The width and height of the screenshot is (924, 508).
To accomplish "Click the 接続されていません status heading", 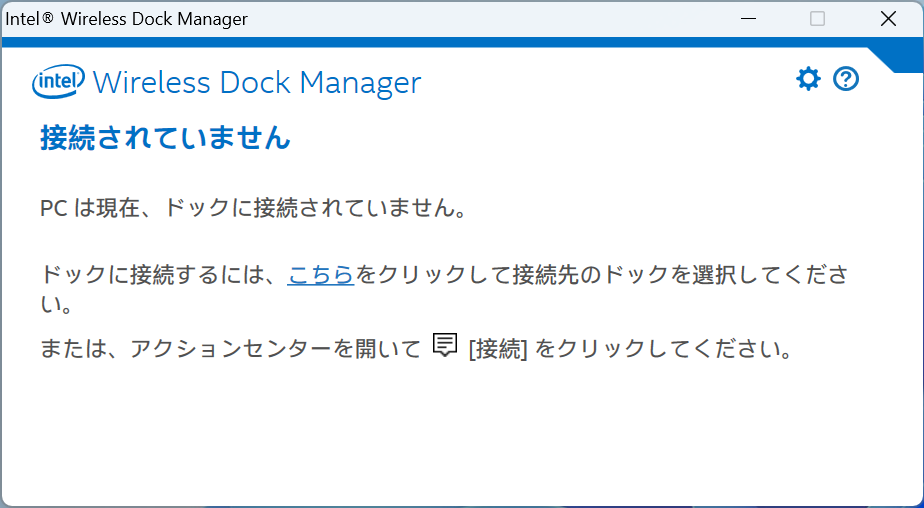I will point(165,138).
